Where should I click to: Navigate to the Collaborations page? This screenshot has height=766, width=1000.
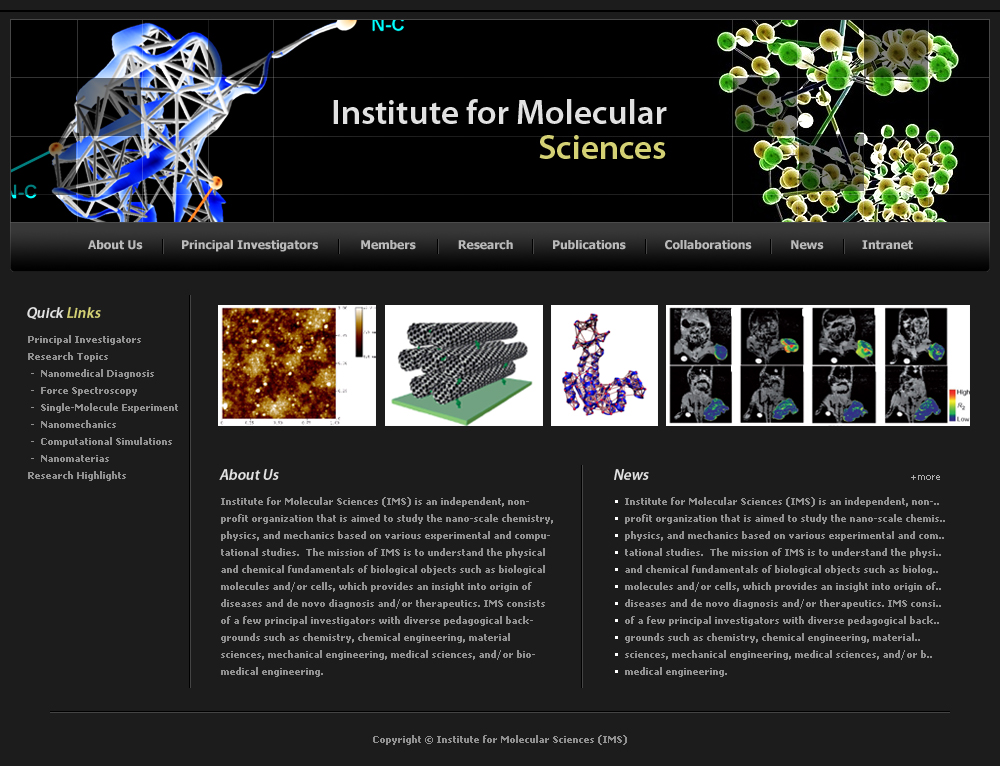[x=708, y=245]
